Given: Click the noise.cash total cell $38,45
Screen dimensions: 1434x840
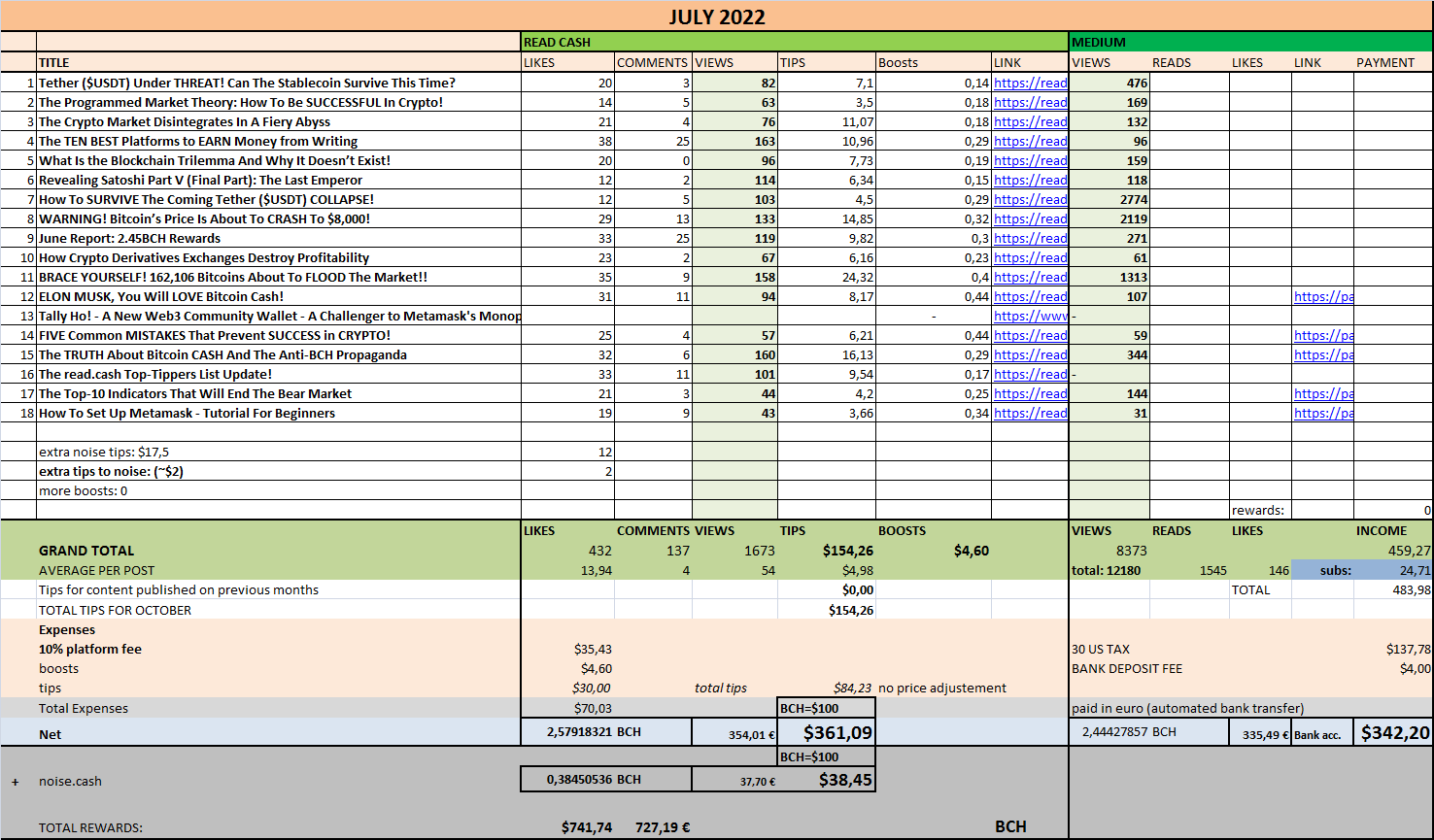Looking at the screenshot, I should click(x=827, y=779).
